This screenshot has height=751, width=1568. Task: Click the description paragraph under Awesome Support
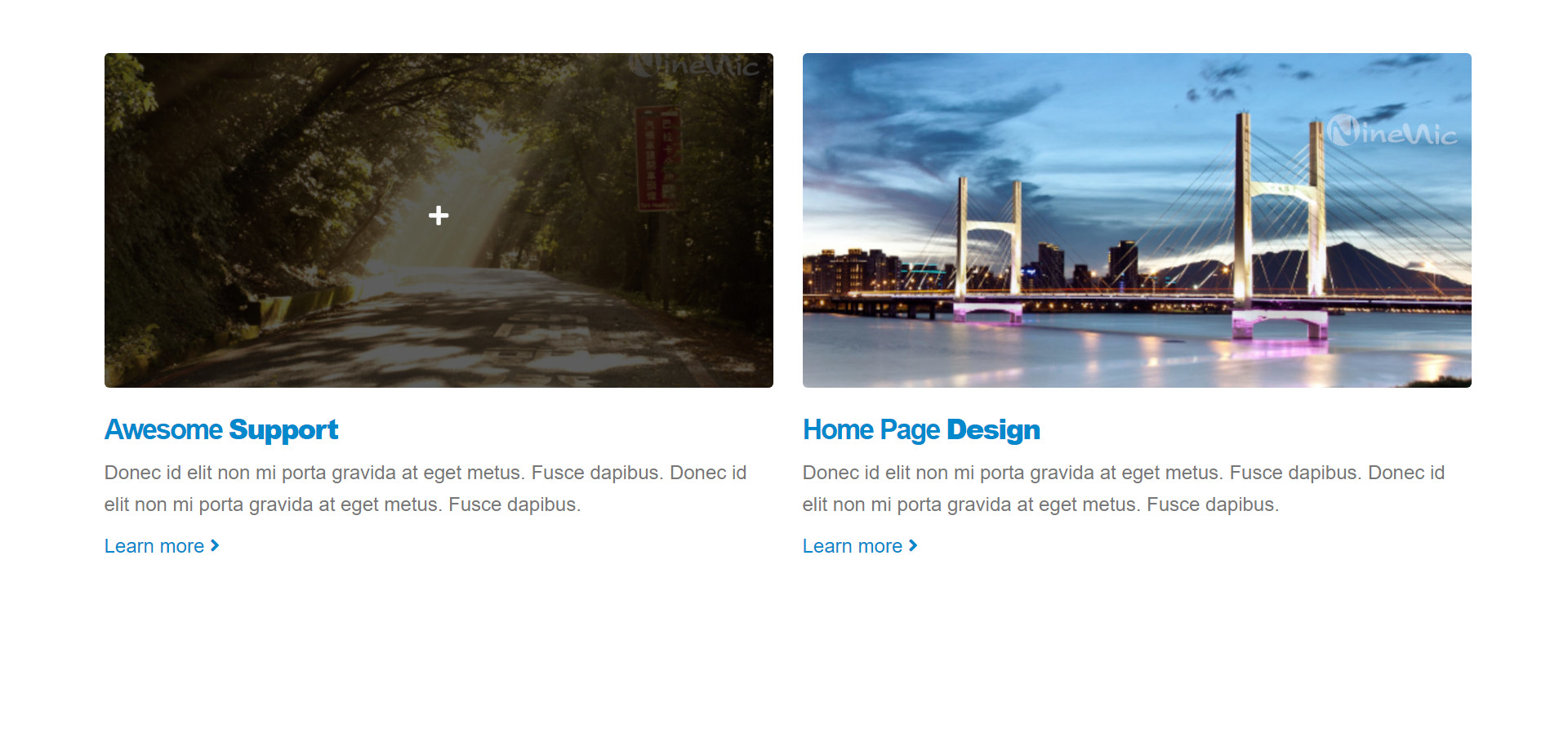[425, 488]
